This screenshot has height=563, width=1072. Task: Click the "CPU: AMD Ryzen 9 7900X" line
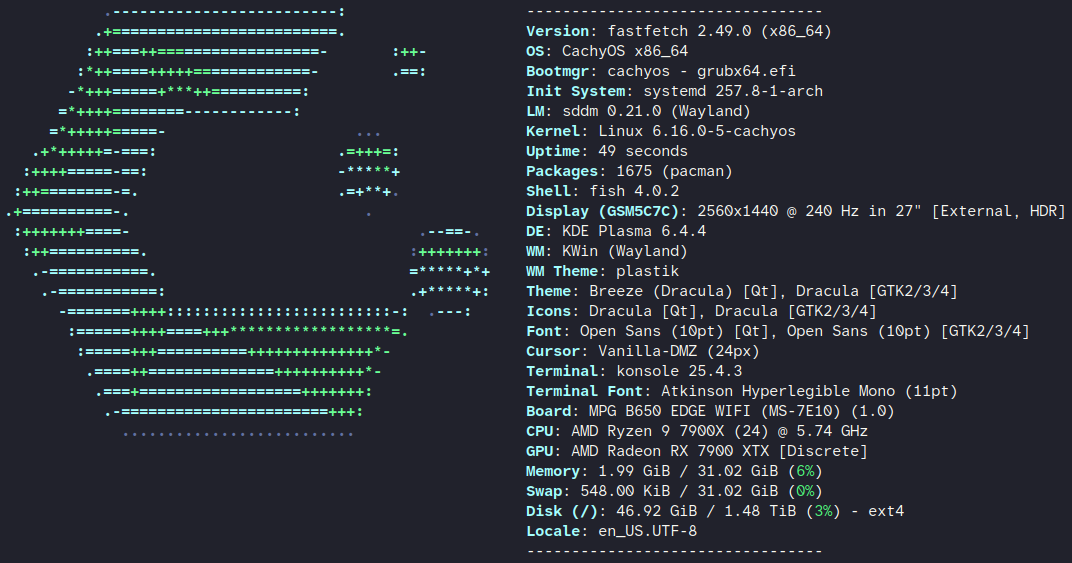coord(697,431)
